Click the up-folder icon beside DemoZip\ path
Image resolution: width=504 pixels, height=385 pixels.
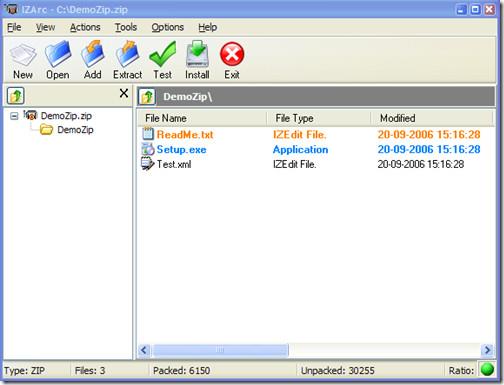tap(147, 97)
